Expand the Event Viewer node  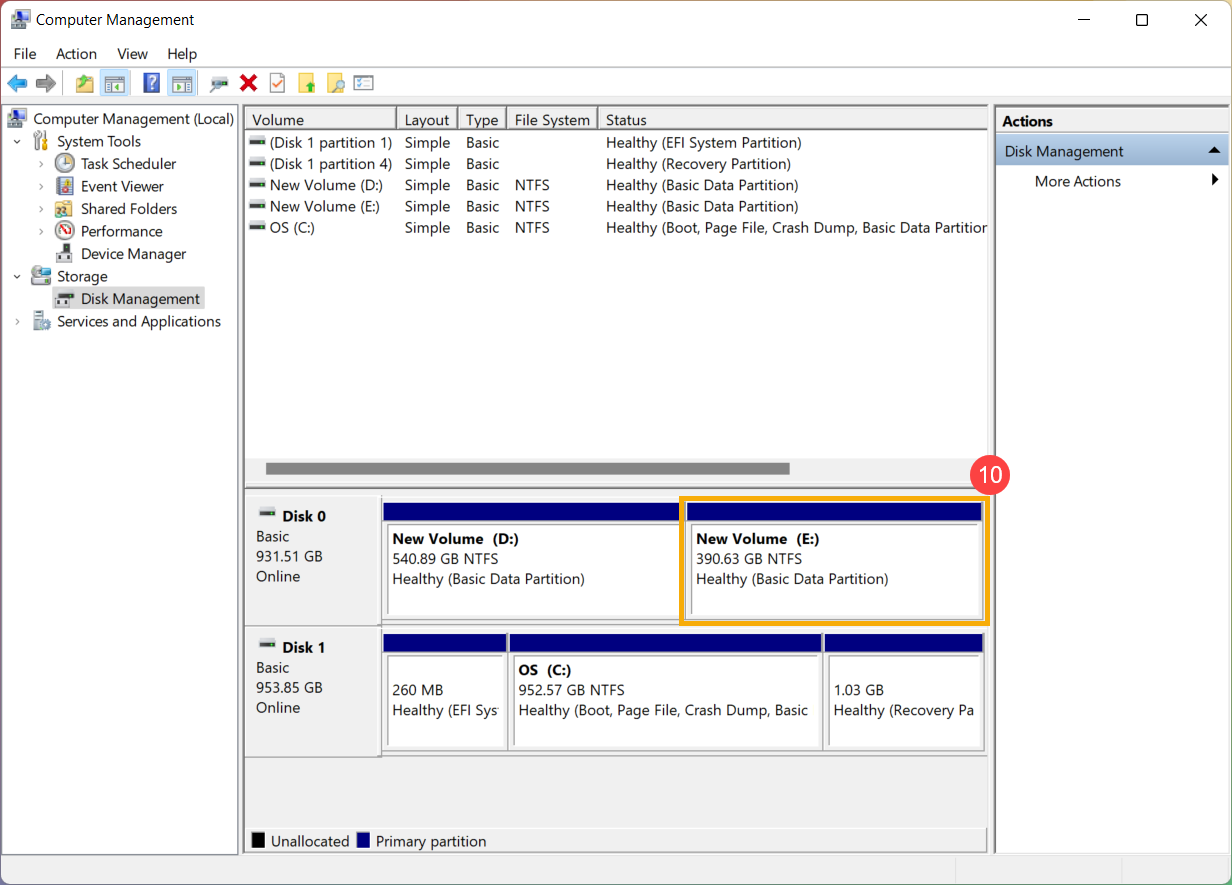pos(41,186)
